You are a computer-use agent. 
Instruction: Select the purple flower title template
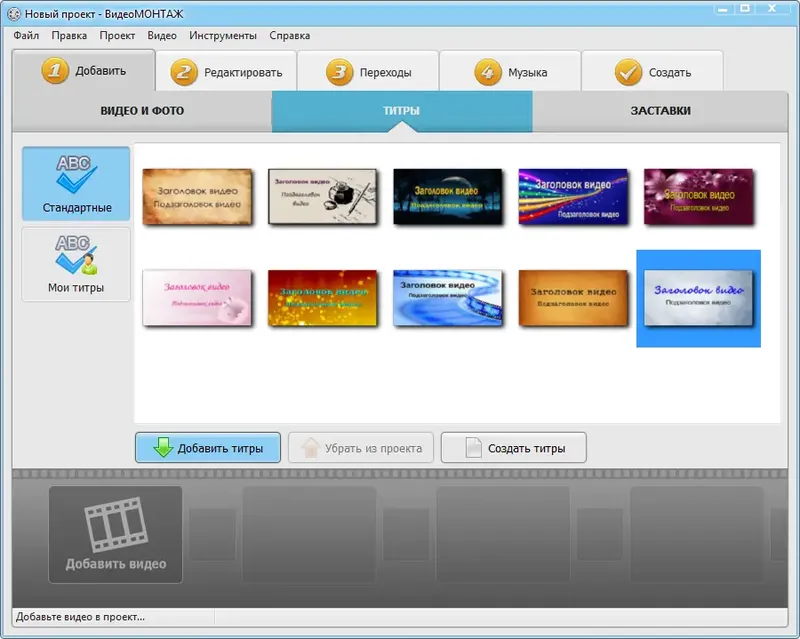click(x=698, y=197)
